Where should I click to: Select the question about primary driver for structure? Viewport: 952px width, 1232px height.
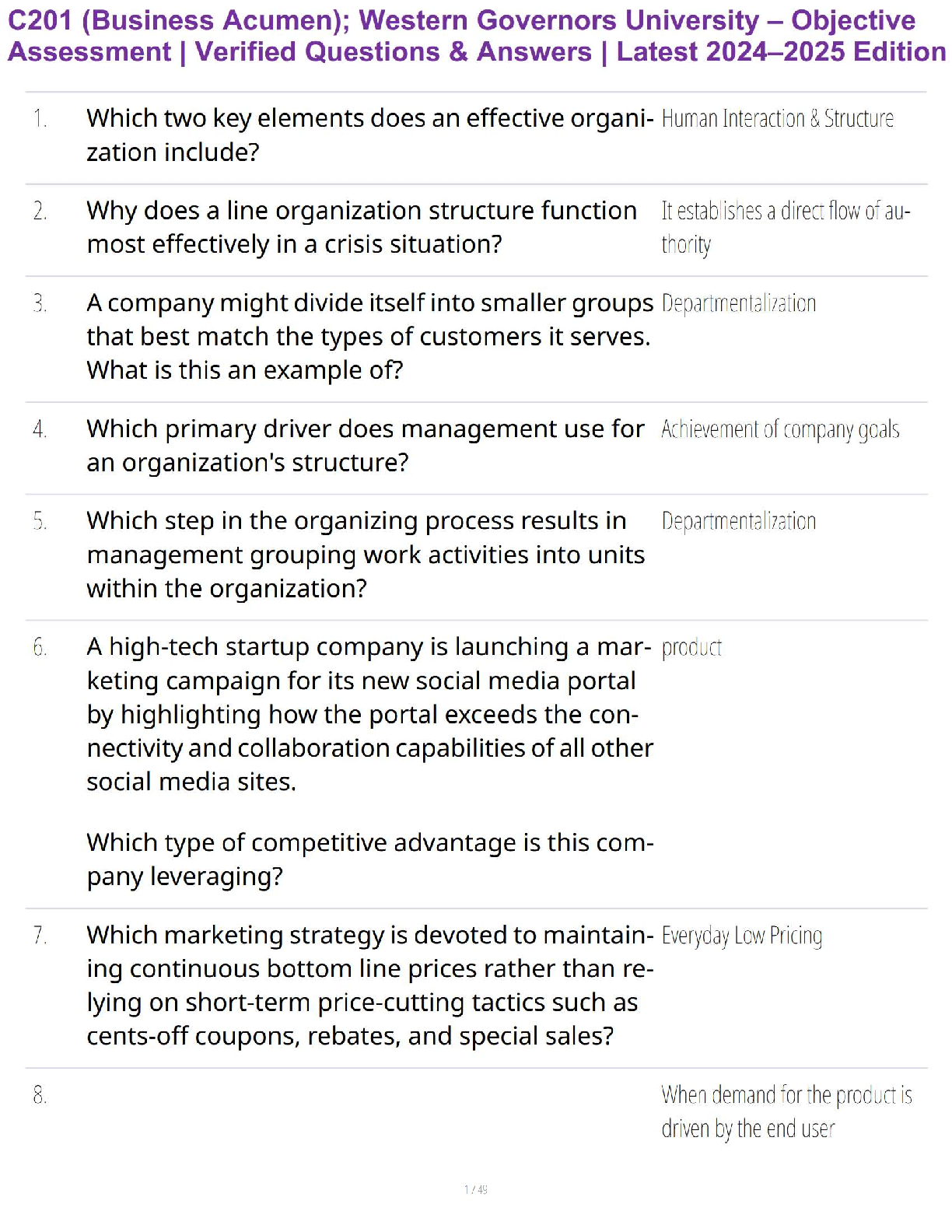366,445
